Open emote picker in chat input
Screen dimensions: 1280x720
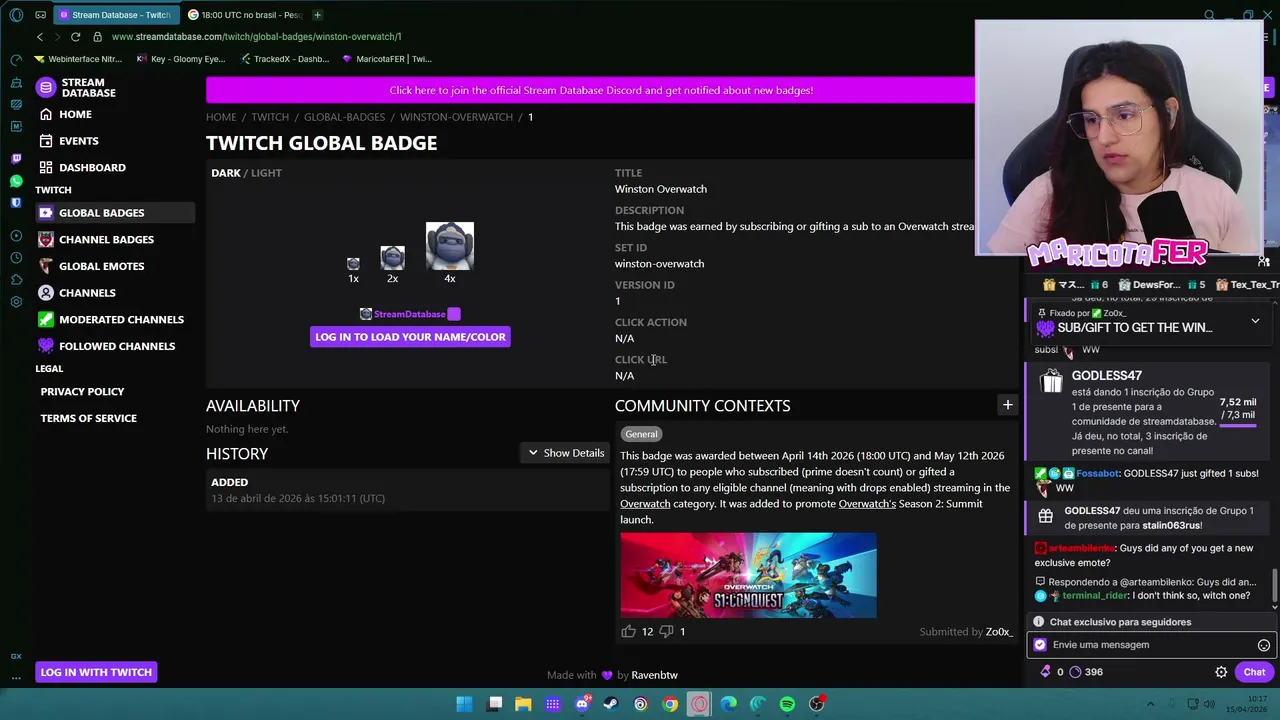tap(1264, 645)
